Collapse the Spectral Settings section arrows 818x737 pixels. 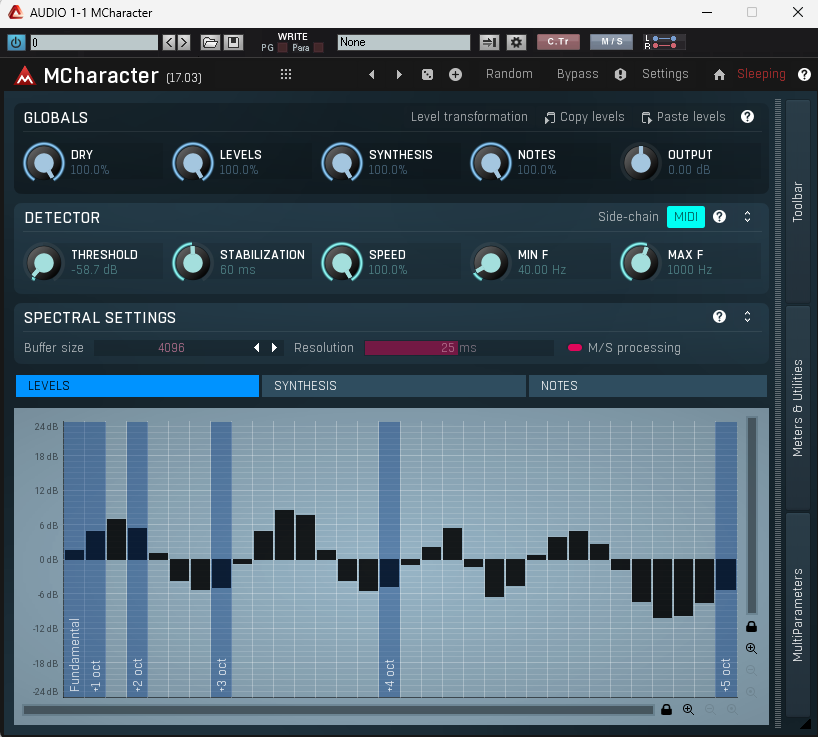point(747,317)
